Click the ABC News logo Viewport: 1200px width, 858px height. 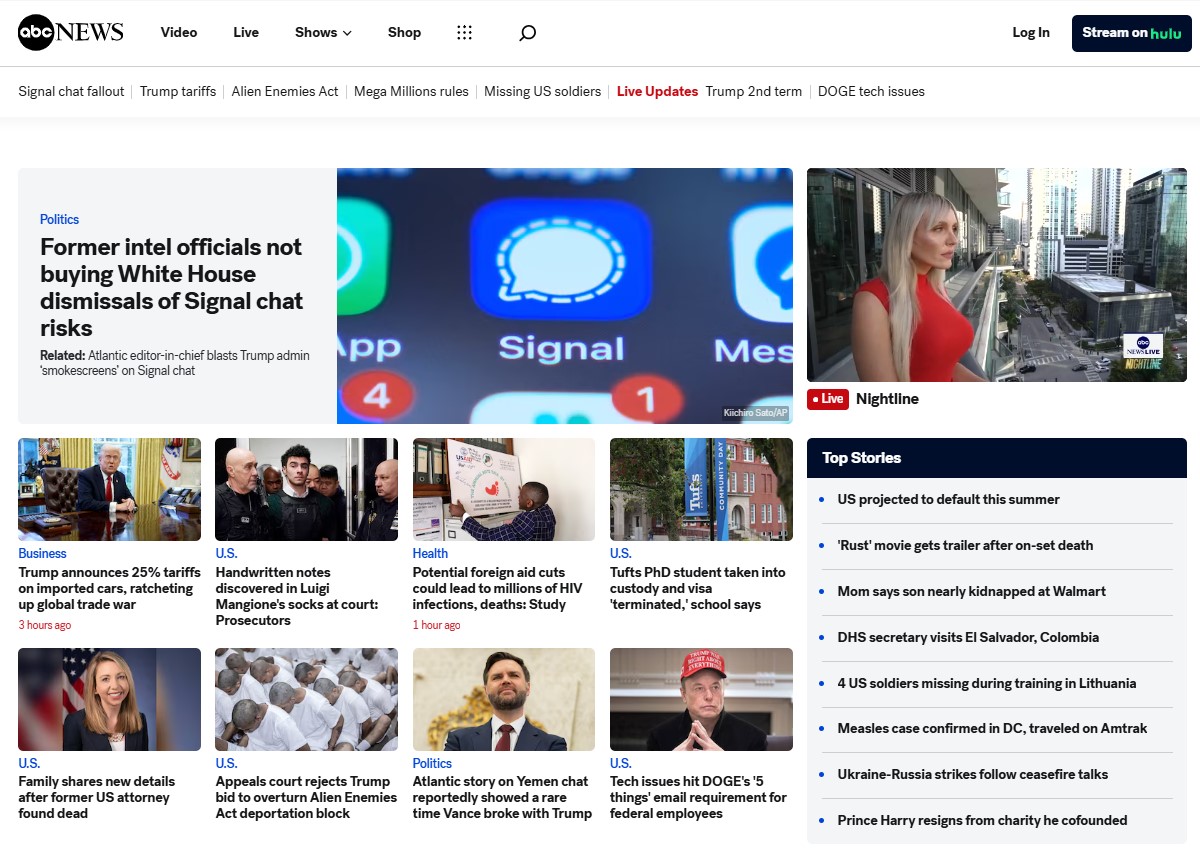pyautogui.click(x=71, y=32)
